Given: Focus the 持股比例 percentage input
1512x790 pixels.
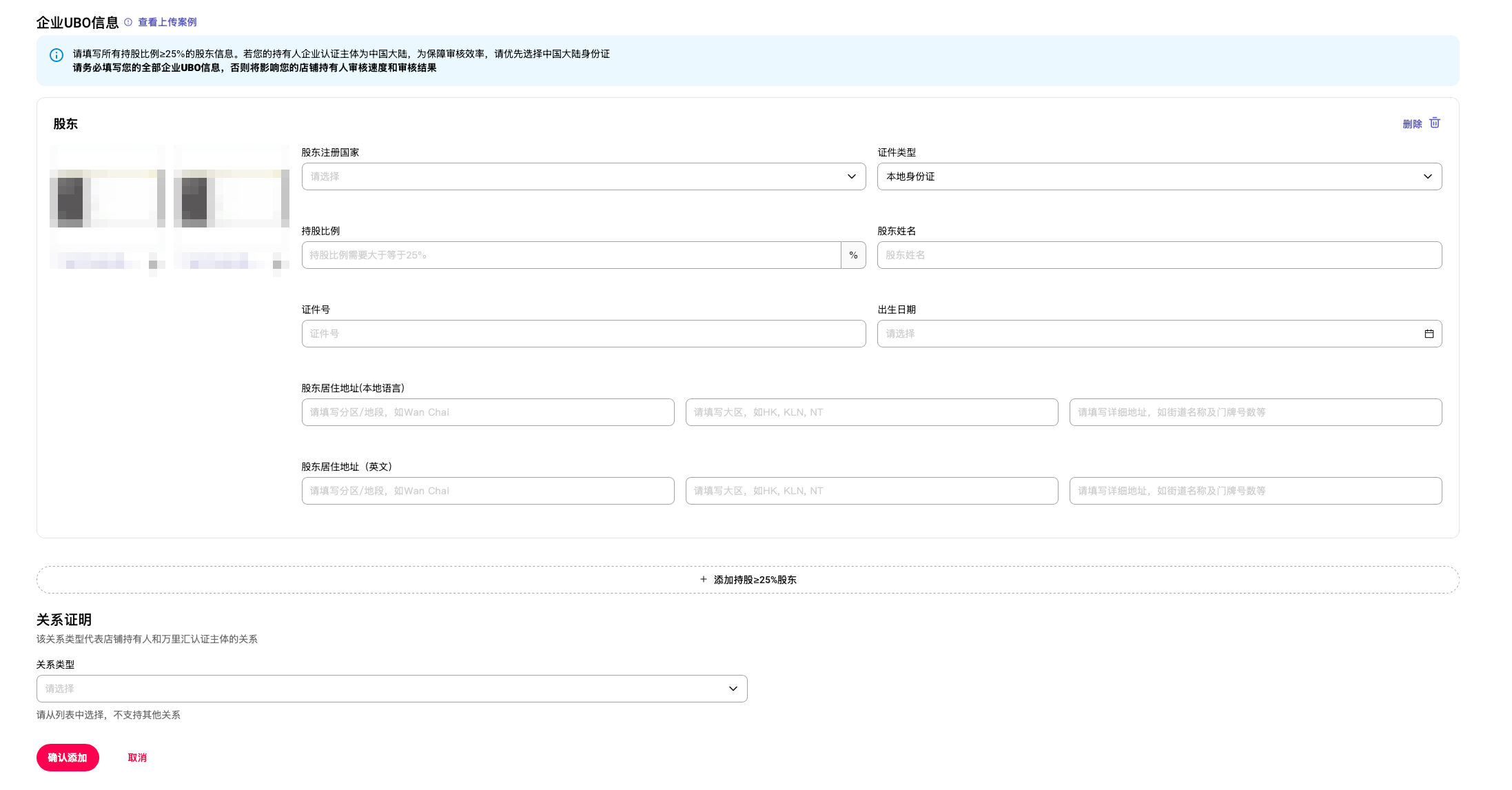Looking at the screenshot, I should coord(571,255).
